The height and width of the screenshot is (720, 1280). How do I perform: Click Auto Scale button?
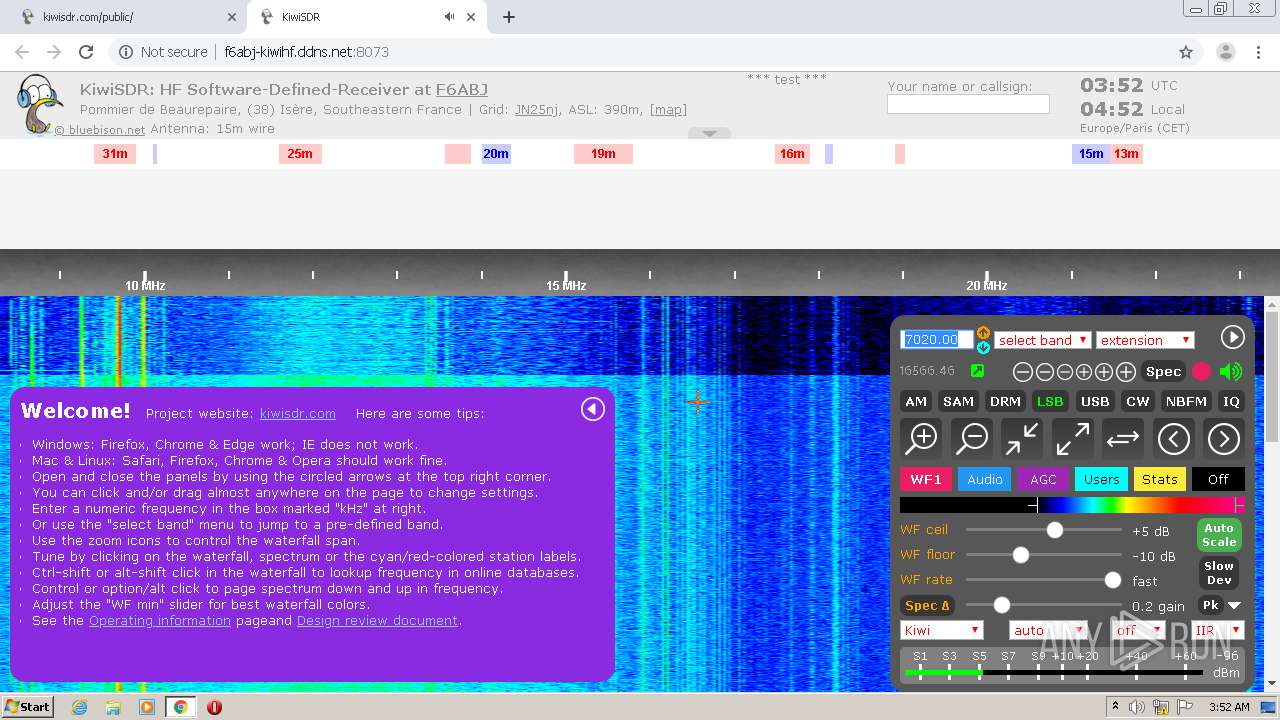(x=1218, y=535)
